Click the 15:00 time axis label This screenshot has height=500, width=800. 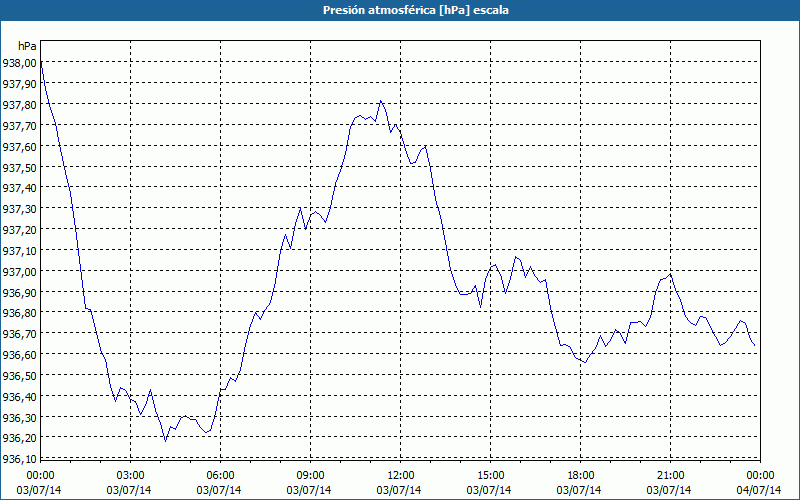[x=491, y=476]
